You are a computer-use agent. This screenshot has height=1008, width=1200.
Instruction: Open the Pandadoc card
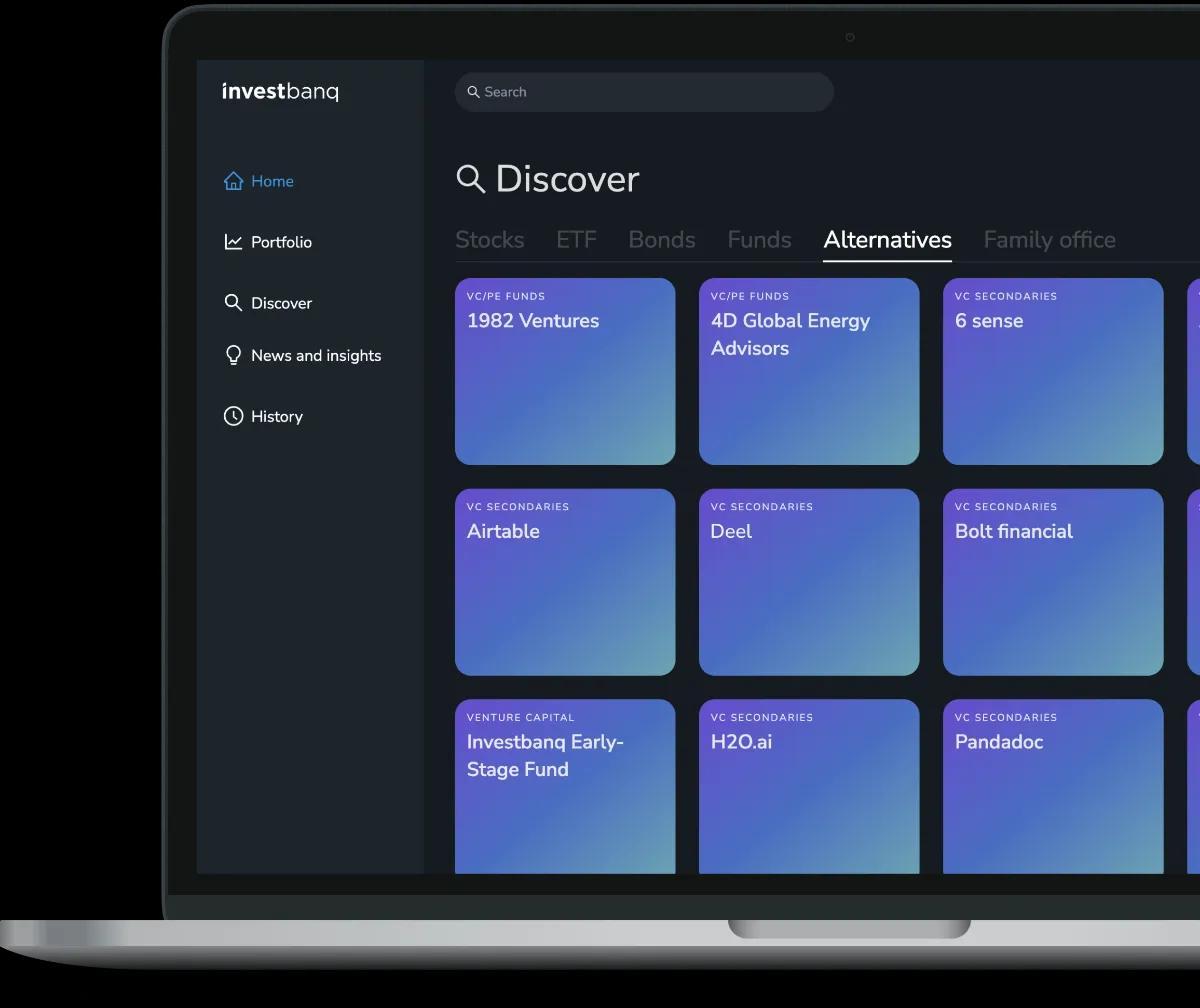pos(1053,787)
